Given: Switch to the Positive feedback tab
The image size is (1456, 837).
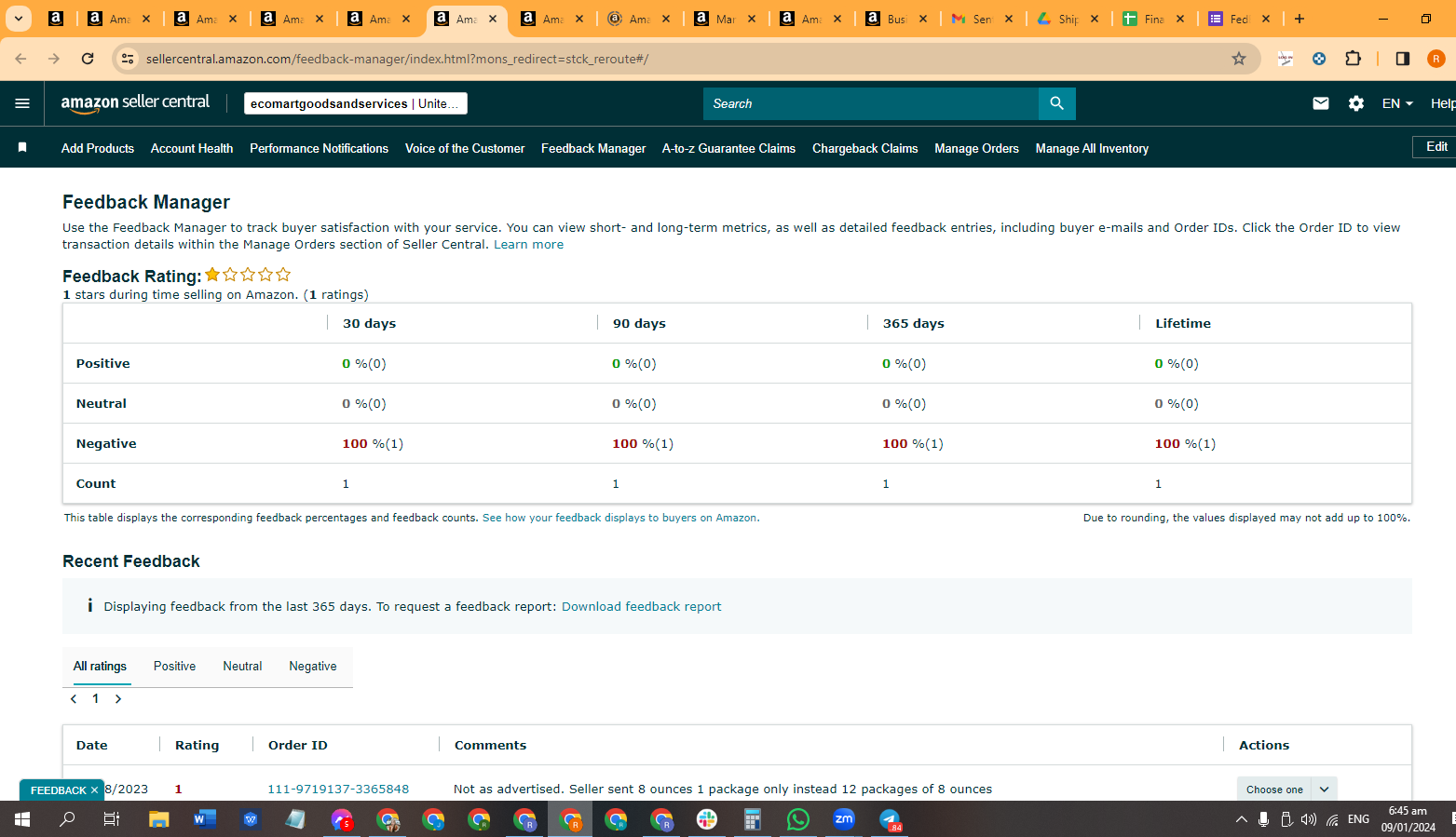Looking at the screenshot, I should 174,666.
